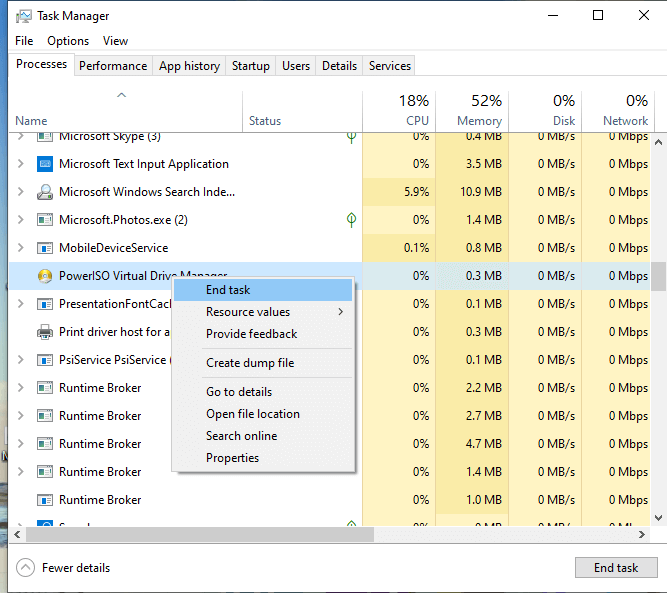Click the horizontal scrollbar right arrow
Image resolution: width=667 pixels, height=593 pixels.
click(x=642, y=534)
